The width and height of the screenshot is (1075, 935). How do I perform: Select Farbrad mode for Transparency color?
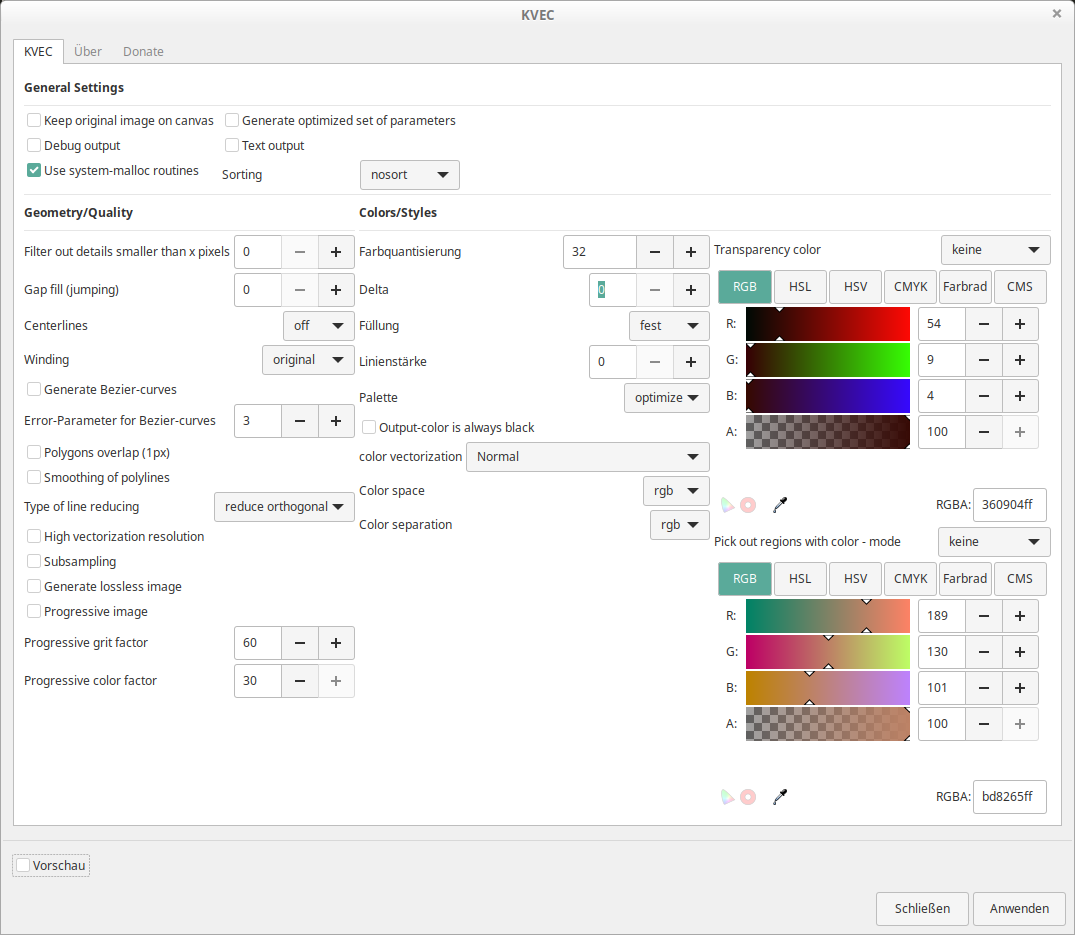pos(965,287)
